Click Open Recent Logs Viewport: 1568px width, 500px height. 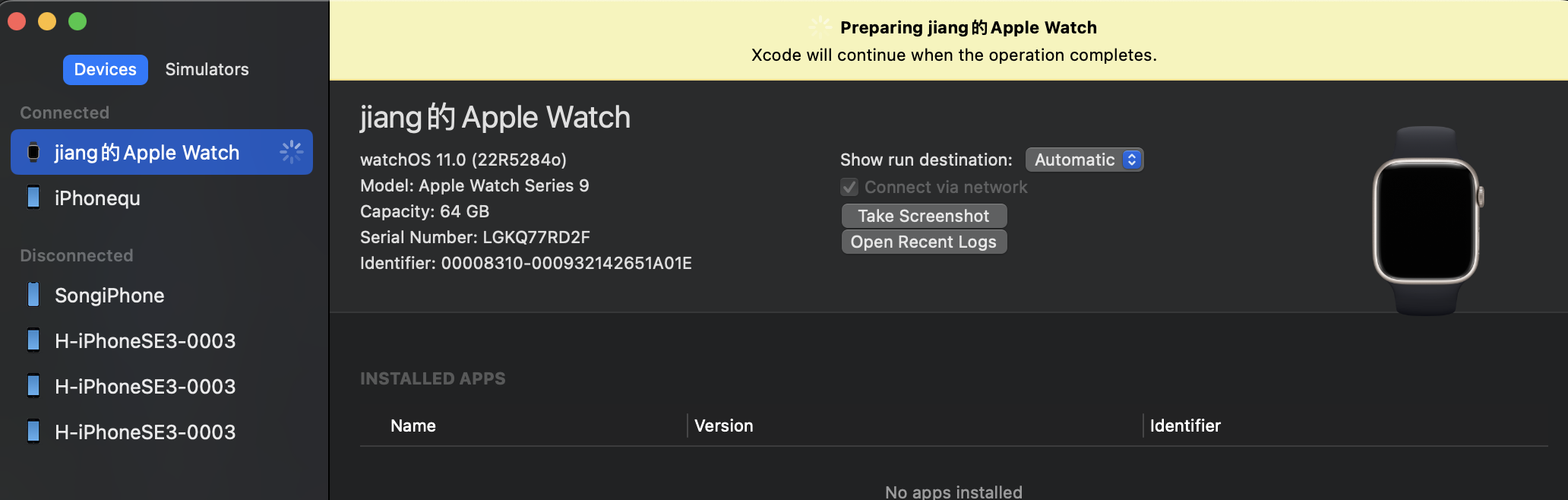pos(924,242)
